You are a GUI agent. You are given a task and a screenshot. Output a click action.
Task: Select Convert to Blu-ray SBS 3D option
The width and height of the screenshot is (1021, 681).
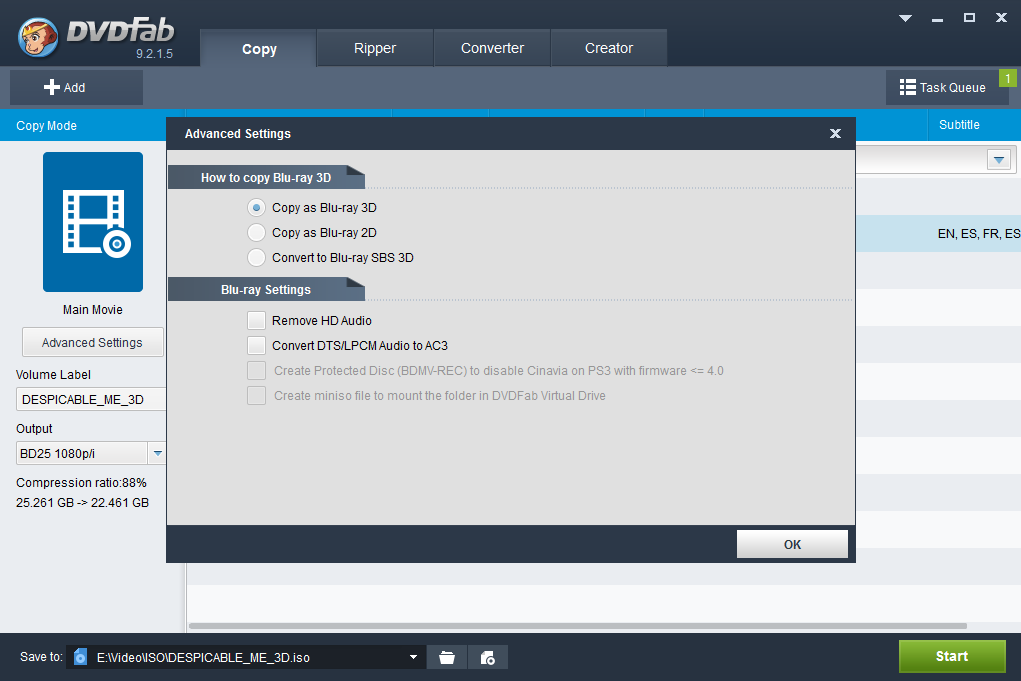pyautogui.click(x=257, y=258)
